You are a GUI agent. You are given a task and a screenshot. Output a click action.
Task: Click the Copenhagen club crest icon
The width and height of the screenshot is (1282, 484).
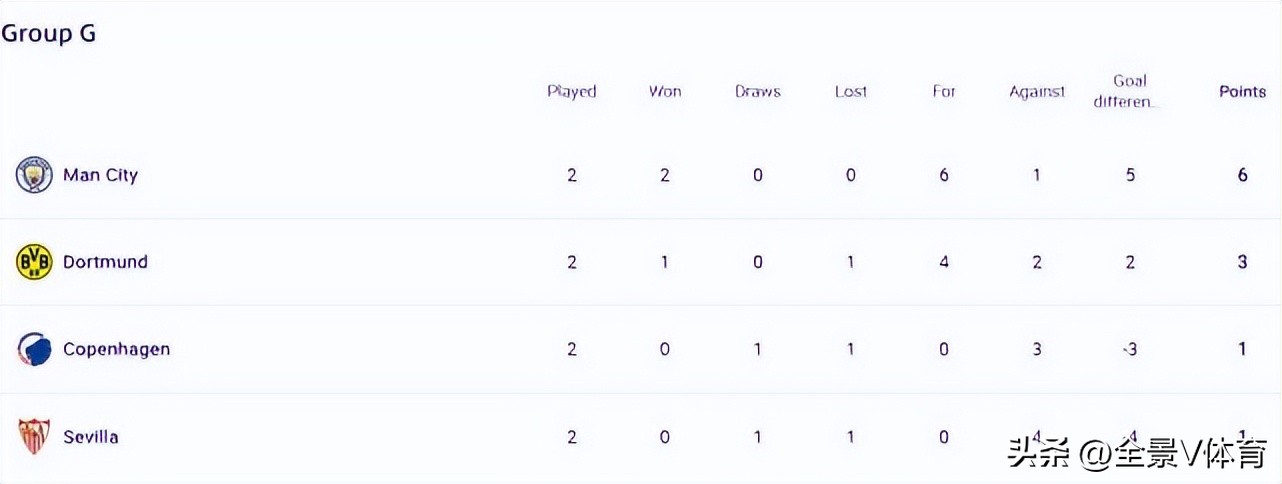(x=34, y=349)
